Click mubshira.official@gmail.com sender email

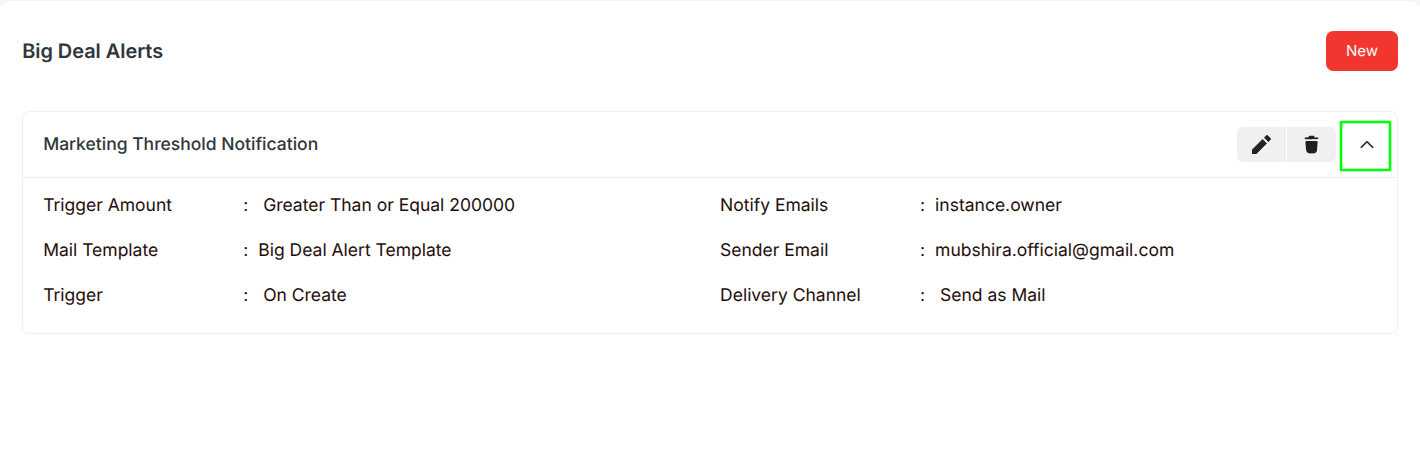coord(1054,250)
